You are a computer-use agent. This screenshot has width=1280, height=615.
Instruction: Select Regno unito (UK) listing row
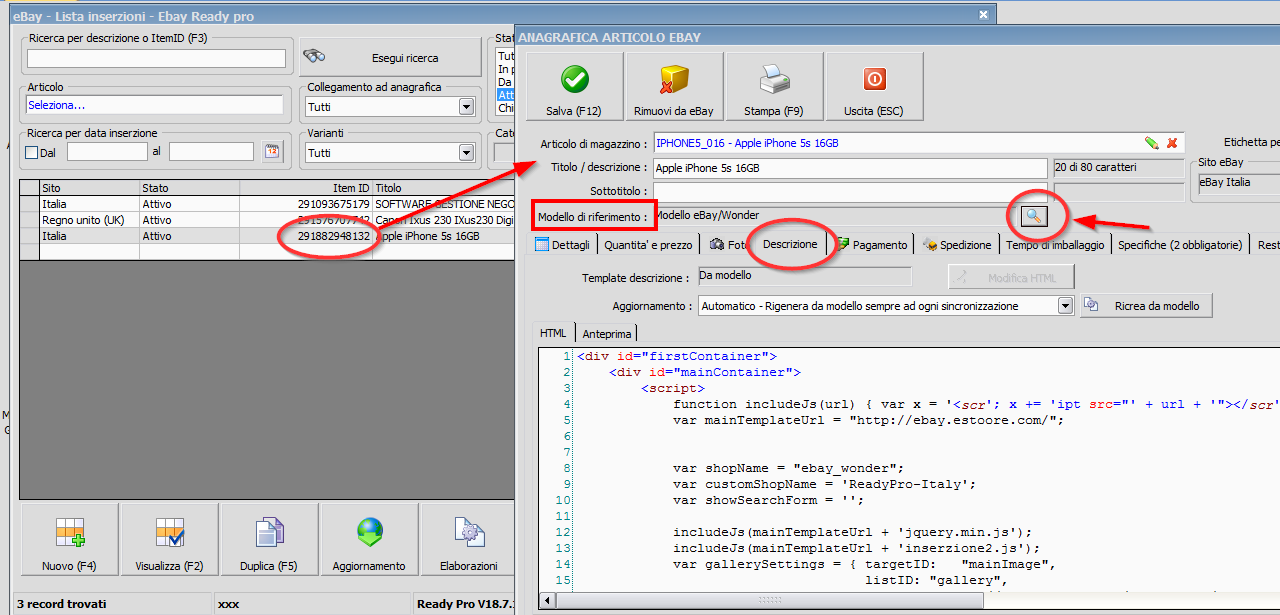268,220
